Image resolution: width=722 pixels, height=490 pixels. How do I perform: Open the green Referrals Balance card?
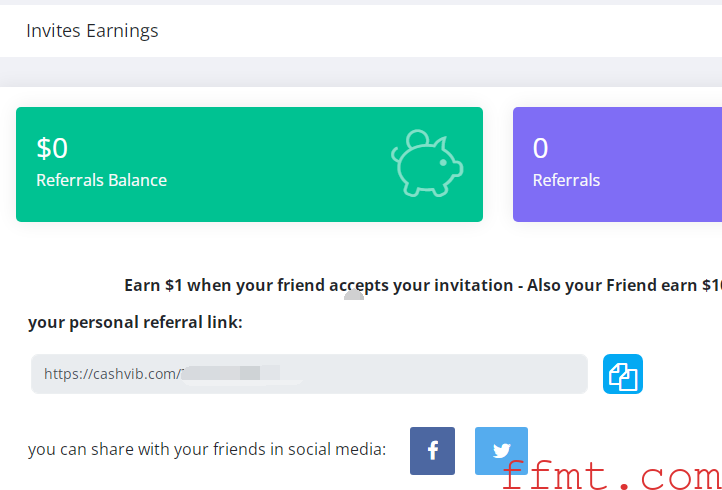249,164
